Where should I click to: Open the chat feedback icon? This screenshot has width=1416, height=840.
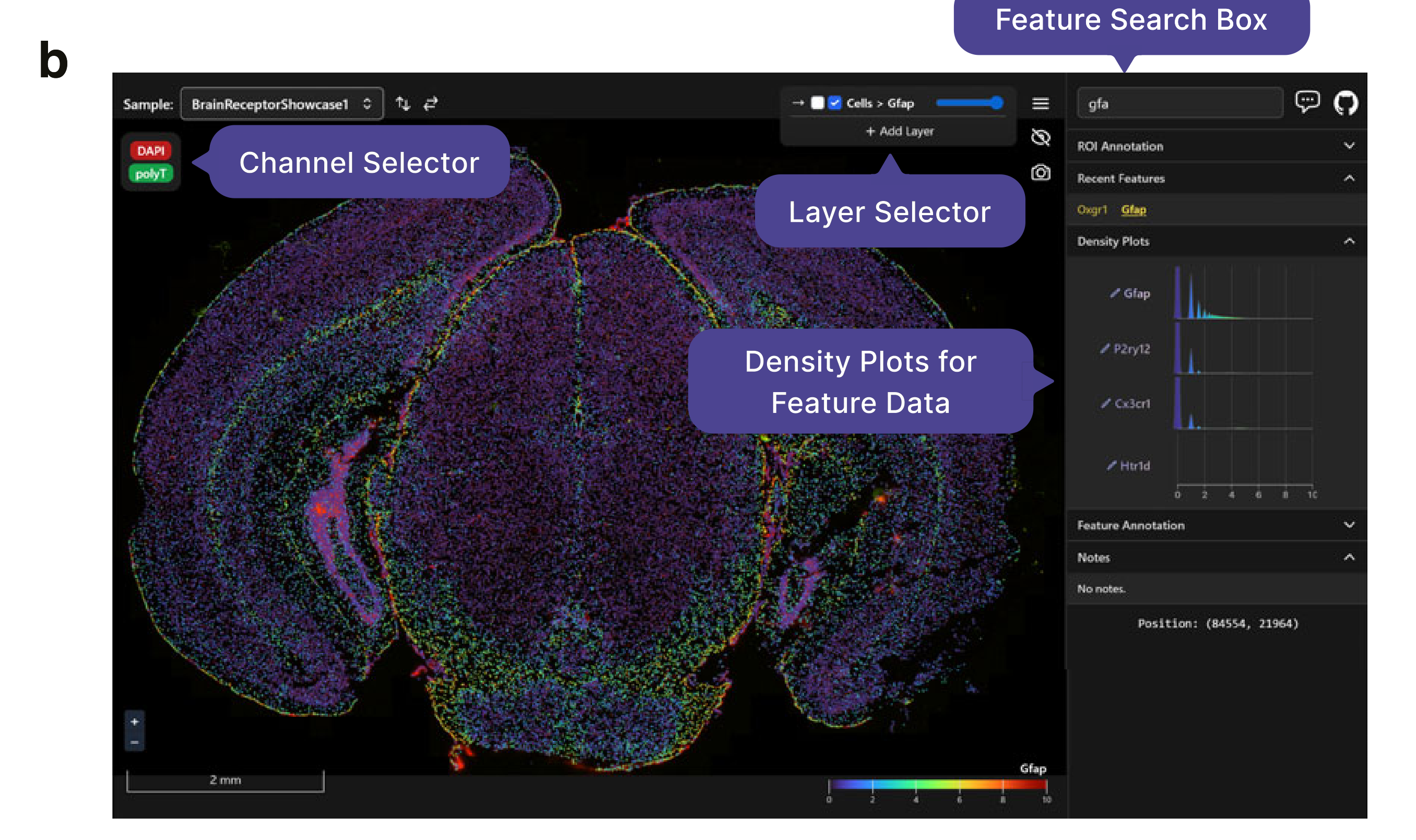point(1306,102)
